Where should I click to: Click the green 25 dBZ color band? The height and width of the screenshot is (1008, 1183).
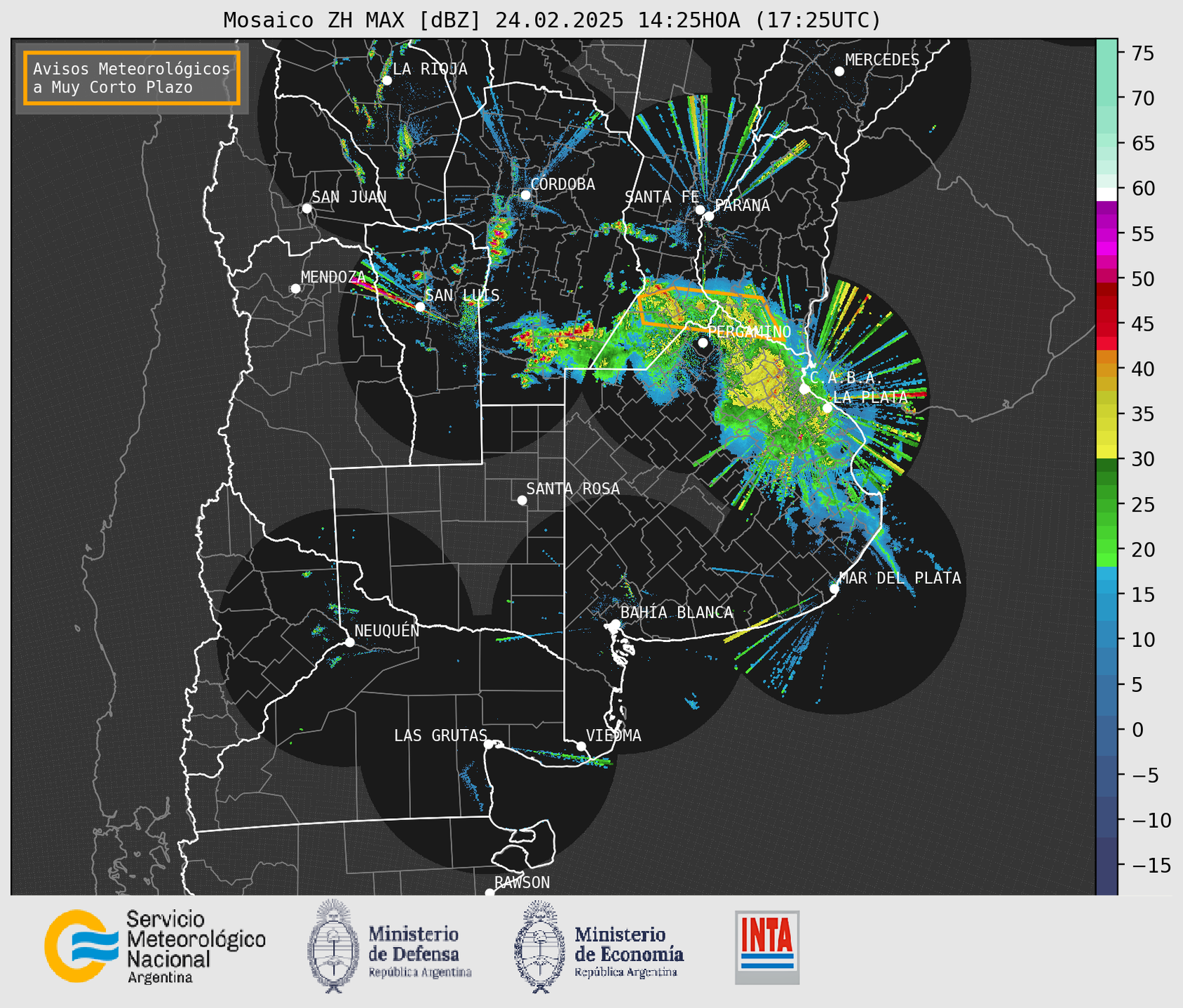coord(1107,504)
